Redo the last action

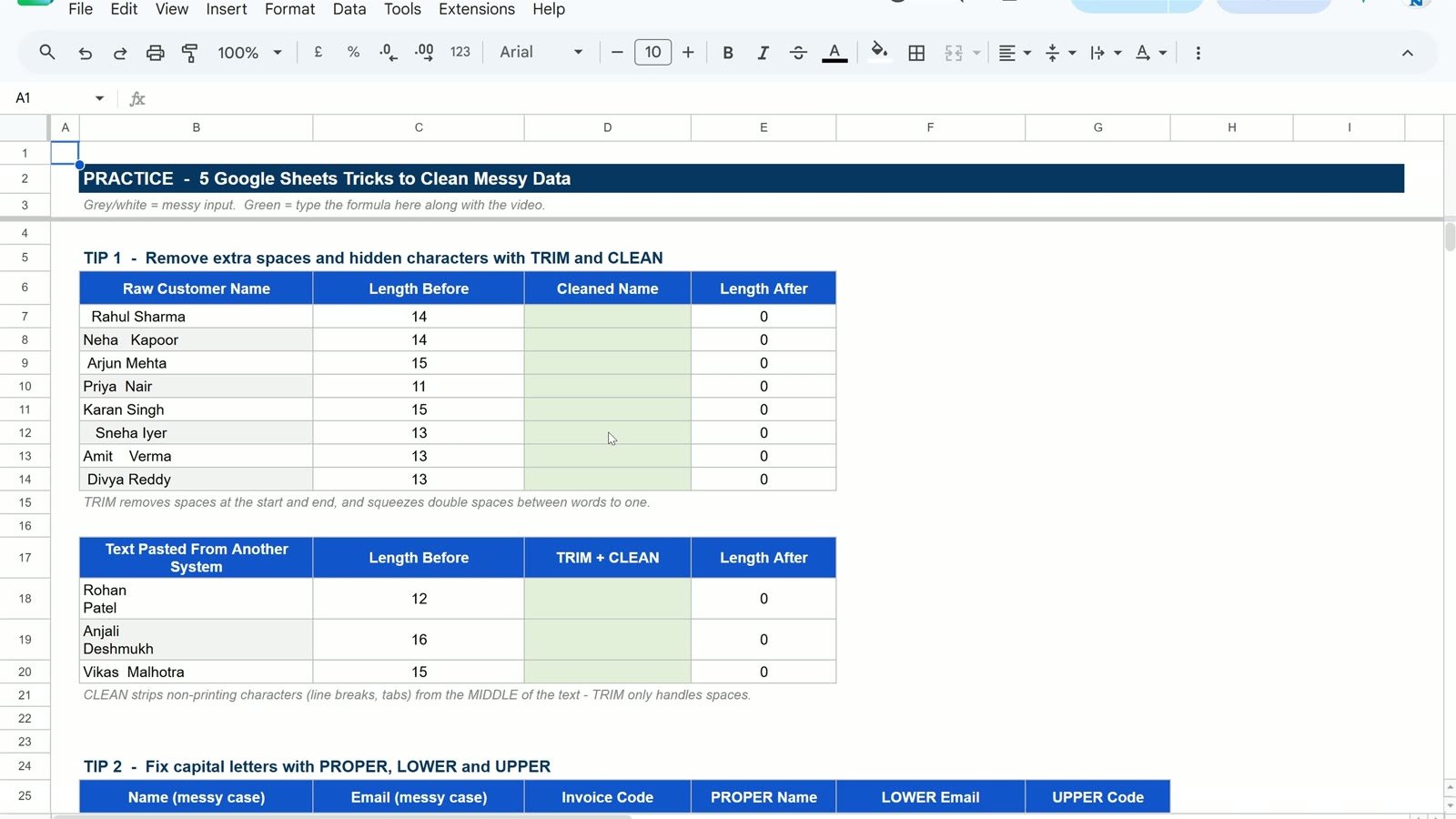119,53
